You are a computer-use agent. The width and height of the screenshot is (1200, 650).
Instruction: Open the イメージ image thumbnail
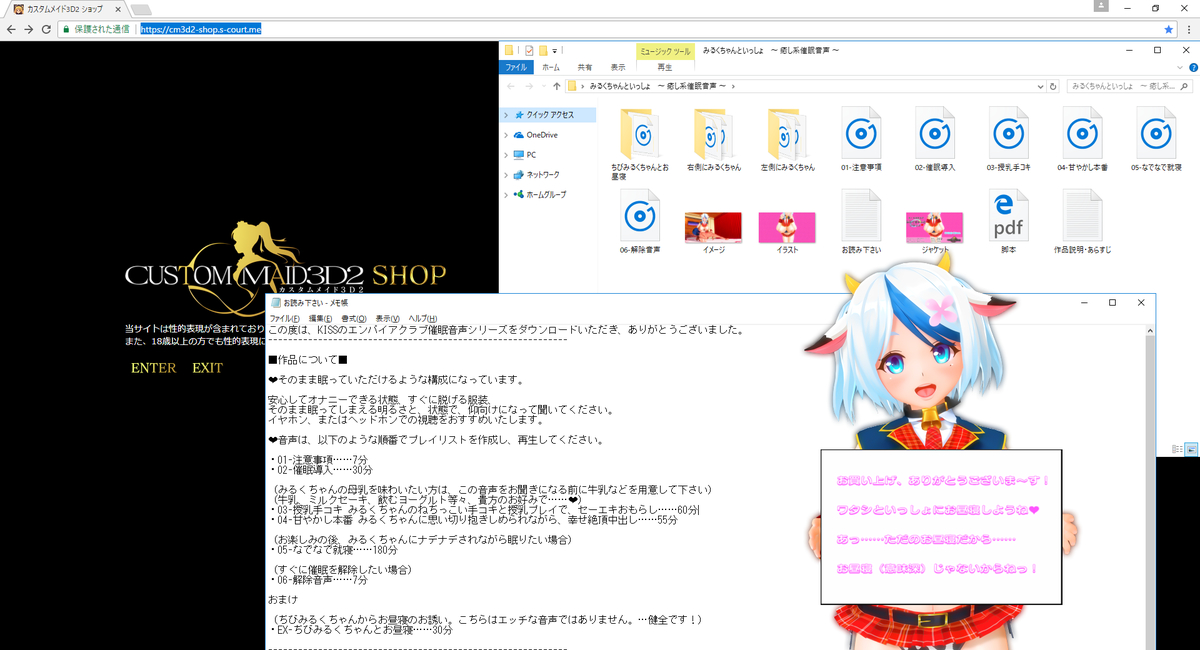[x=713, y=227]
